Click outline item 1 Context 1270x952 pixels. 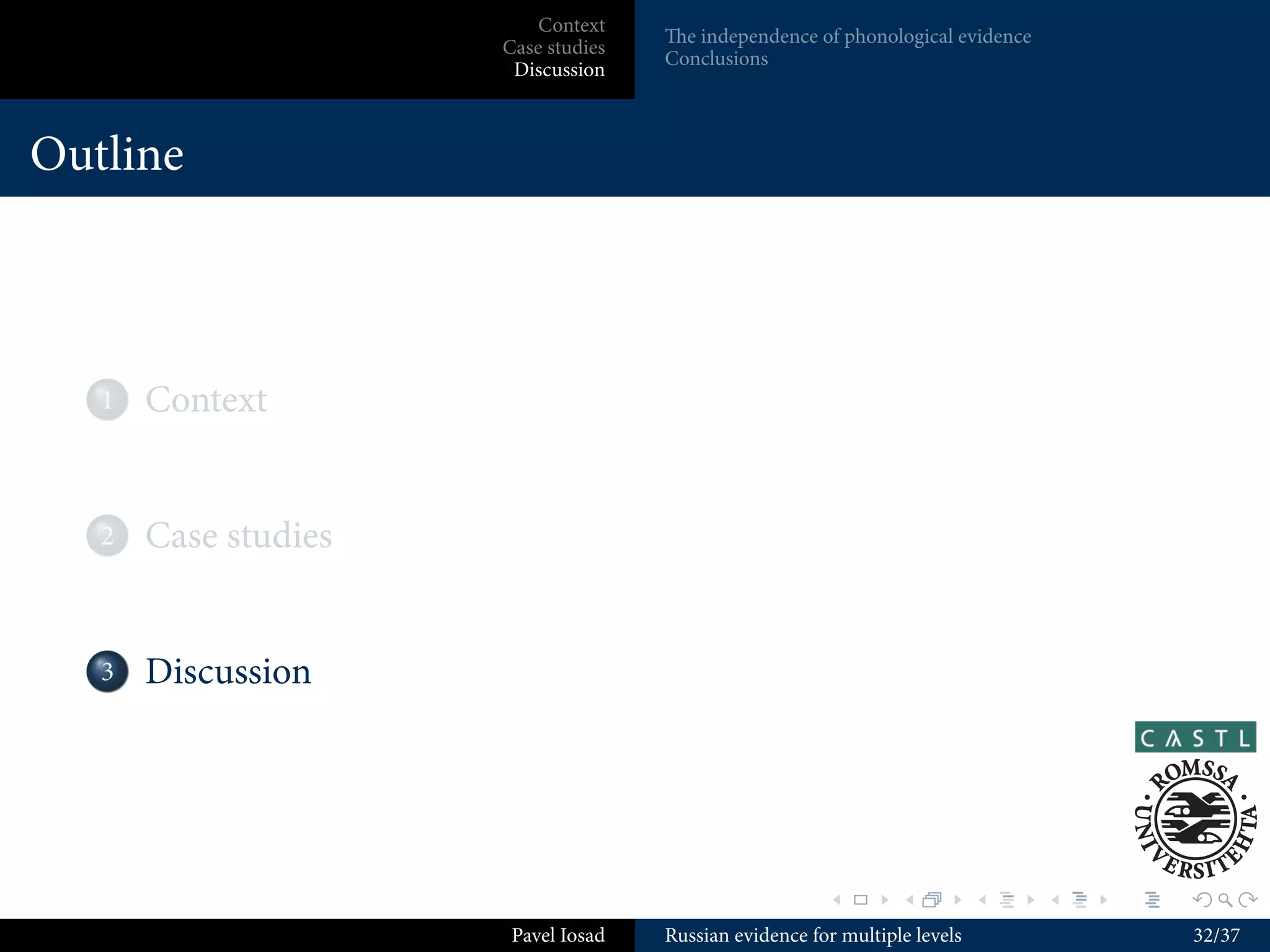coord(206,399)
